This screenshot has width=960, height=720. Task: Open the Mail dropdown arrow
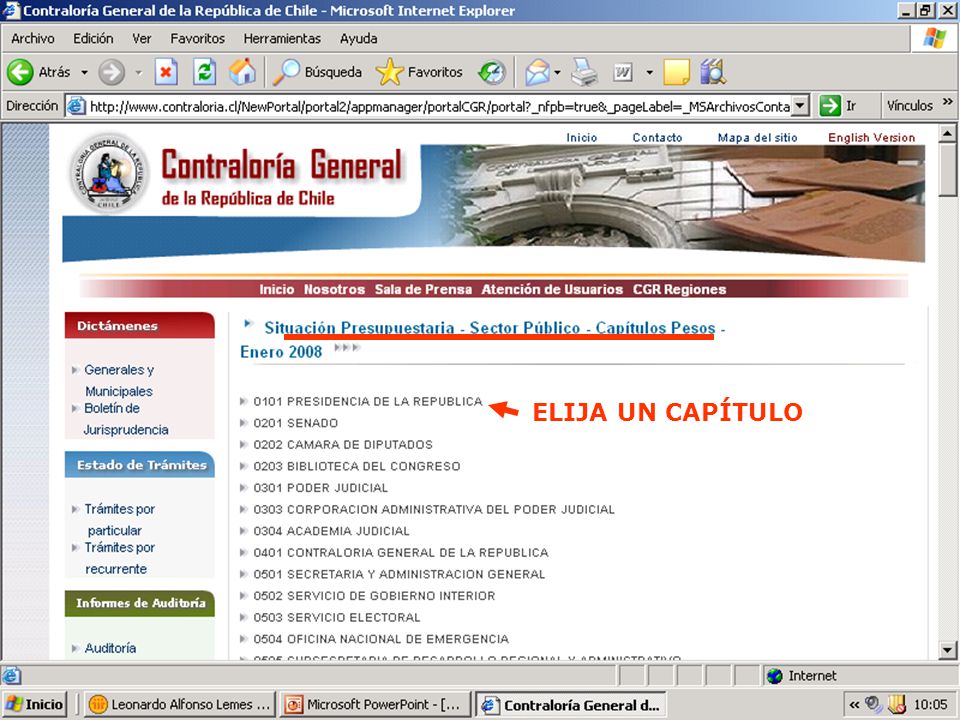[557, 72]
